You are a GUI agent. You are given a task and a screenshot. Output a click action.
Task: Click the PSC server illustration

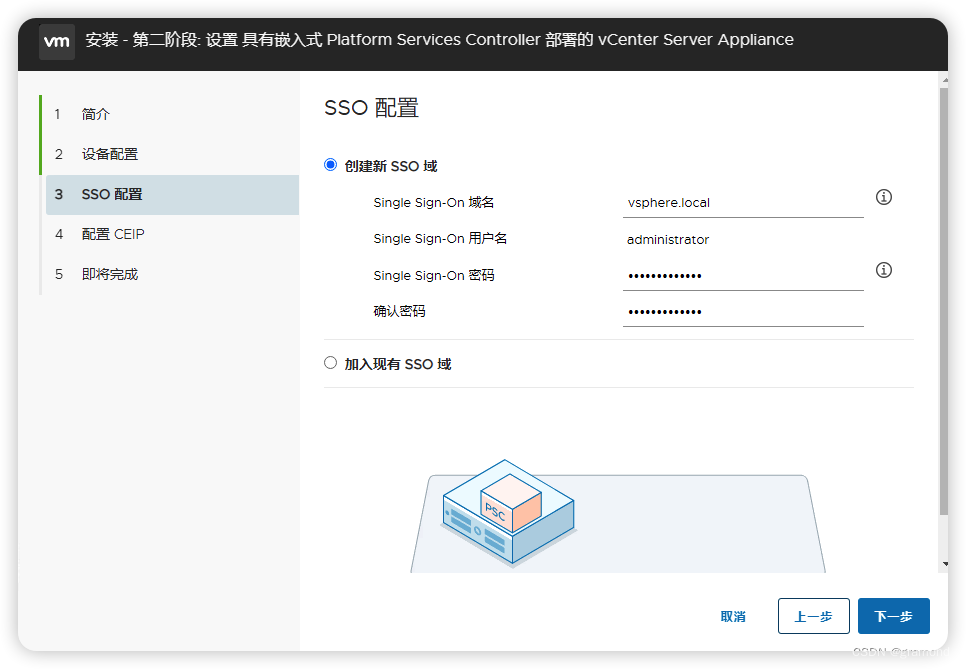click(509, 513)
